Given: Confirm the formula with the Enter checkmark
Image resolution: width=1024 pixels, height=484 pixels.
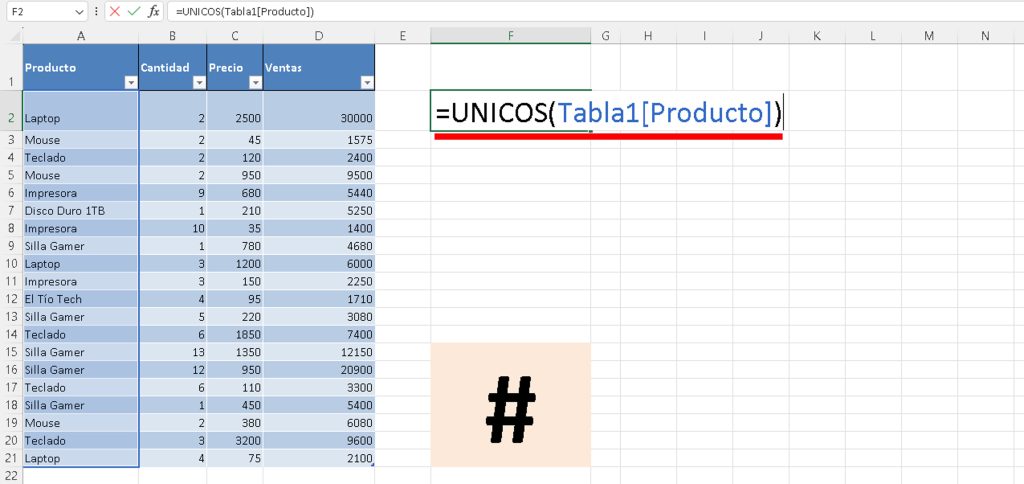Looking at the screenshot, I should 134,11.
